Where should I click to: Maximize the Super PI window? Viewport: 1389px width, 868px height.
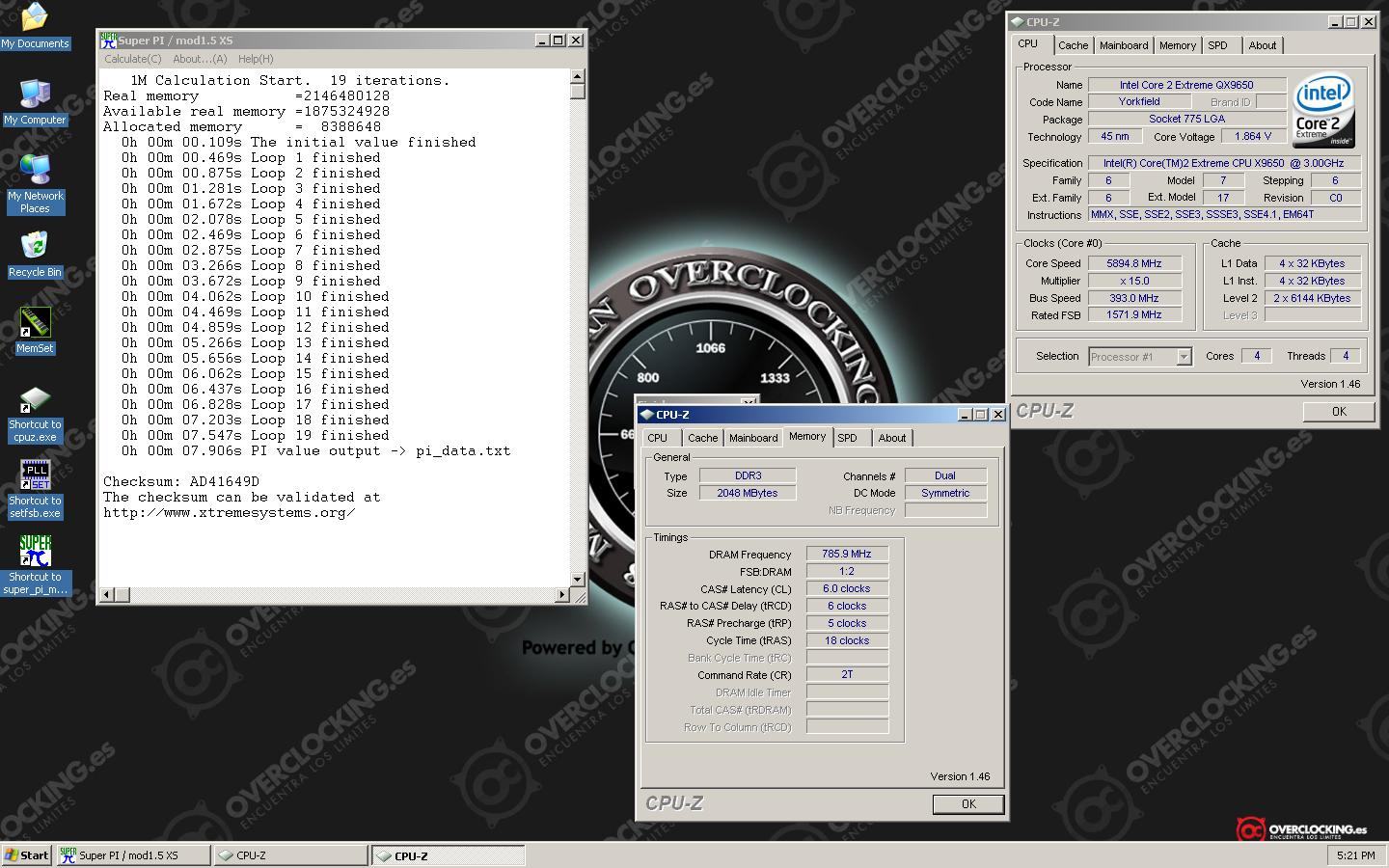pyautogui.click(x=558, y=40)
